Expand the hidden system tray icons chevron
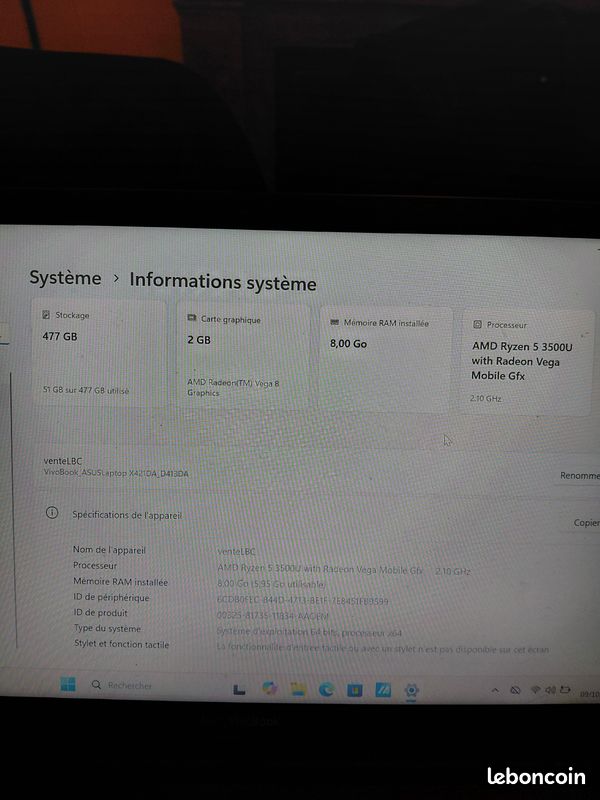The image size is (600, 800). (x=495, y=690)
